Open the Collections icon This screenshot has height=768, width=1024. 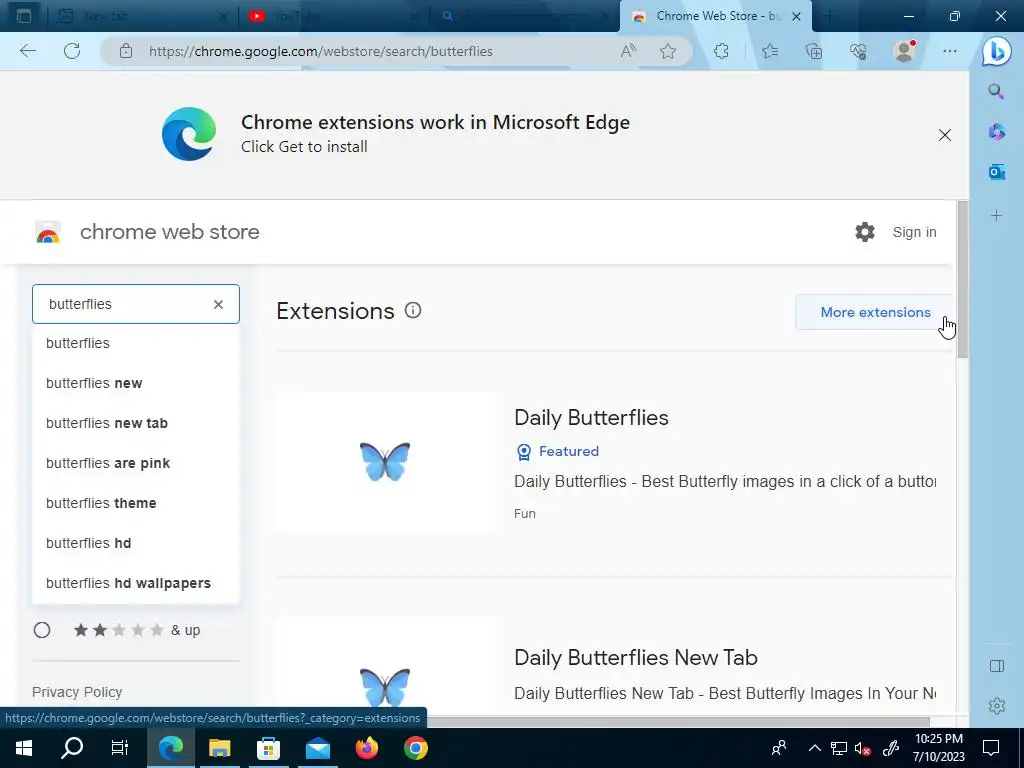pos(814,51)
